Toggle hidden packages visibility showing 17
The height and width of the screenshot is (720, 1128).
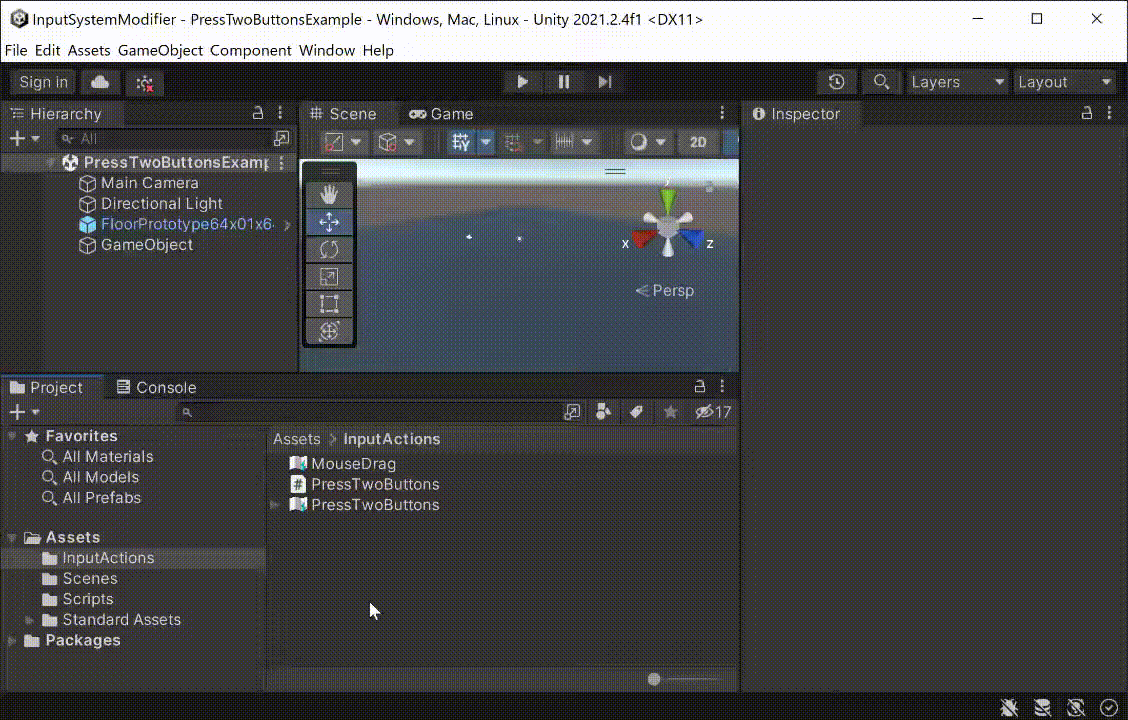(713, 412)
